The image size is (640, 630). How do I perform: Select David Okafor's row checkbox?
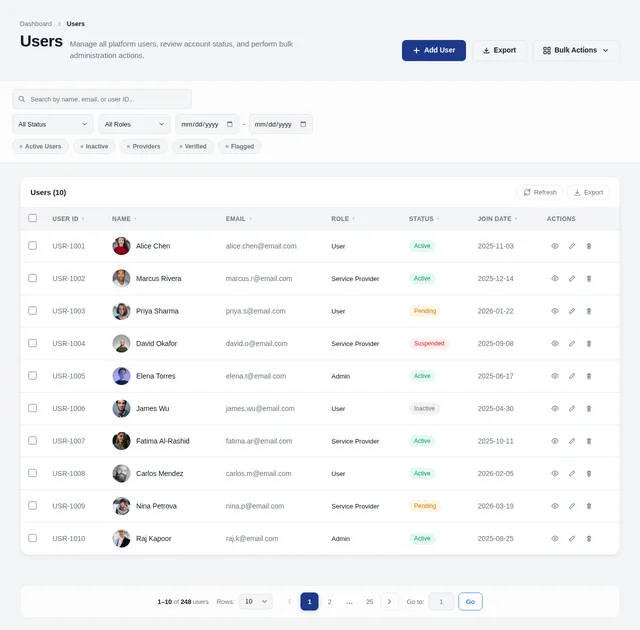(x=33, y=343)
